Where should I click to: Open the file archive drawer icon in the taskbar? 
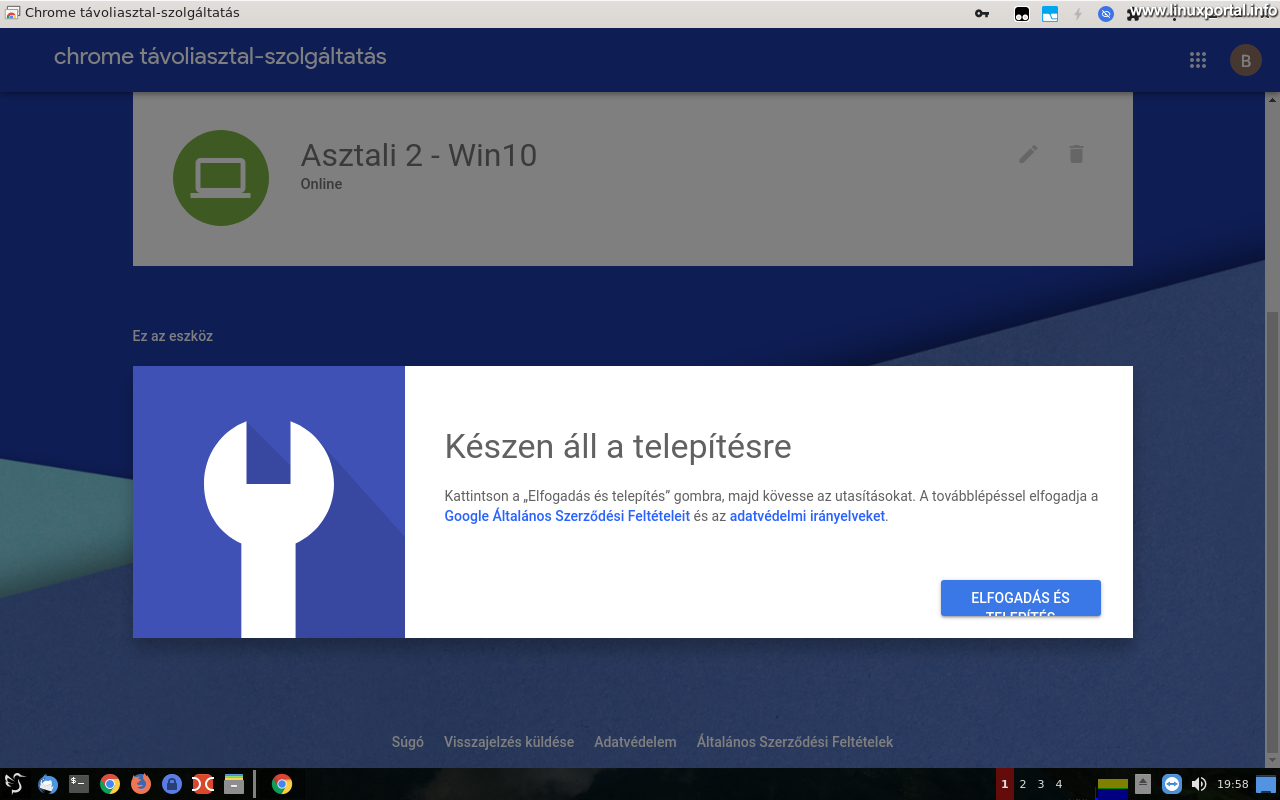[x=234, y=784]
